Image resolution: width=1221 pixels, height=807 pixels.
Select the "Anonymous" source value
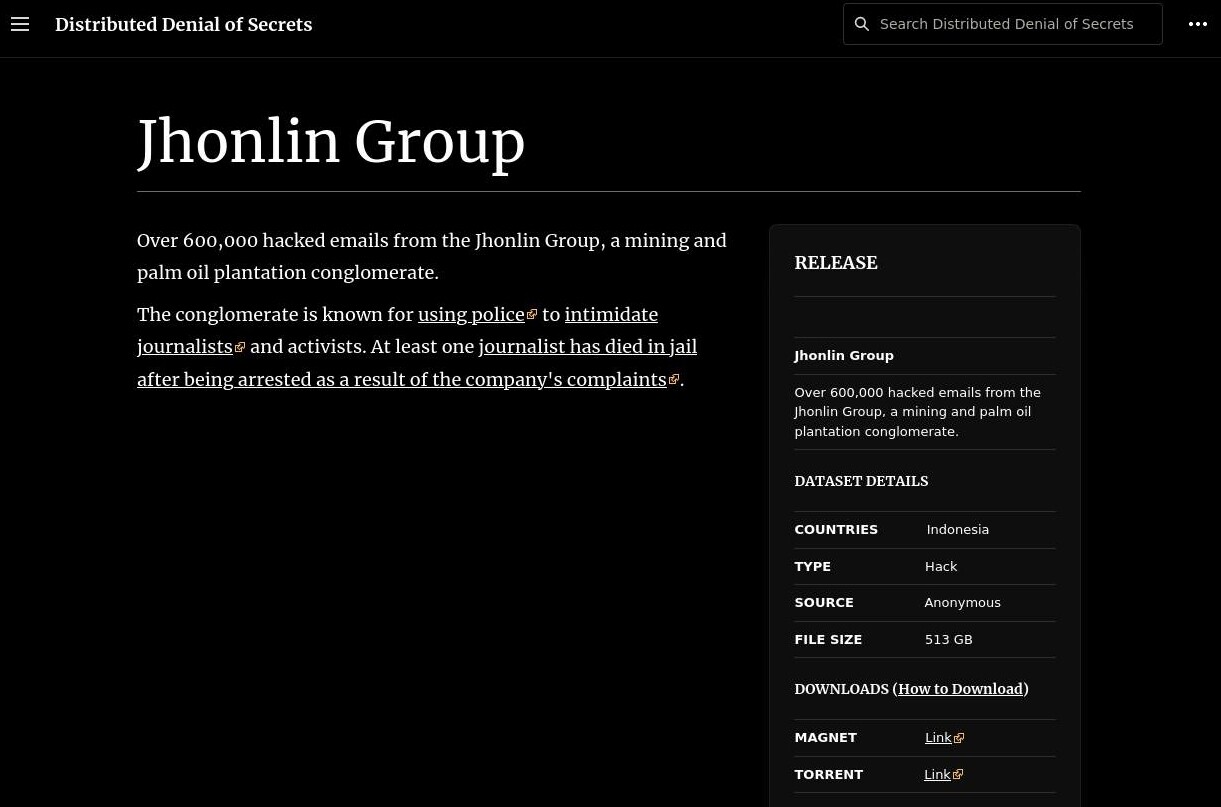(962, 603)
